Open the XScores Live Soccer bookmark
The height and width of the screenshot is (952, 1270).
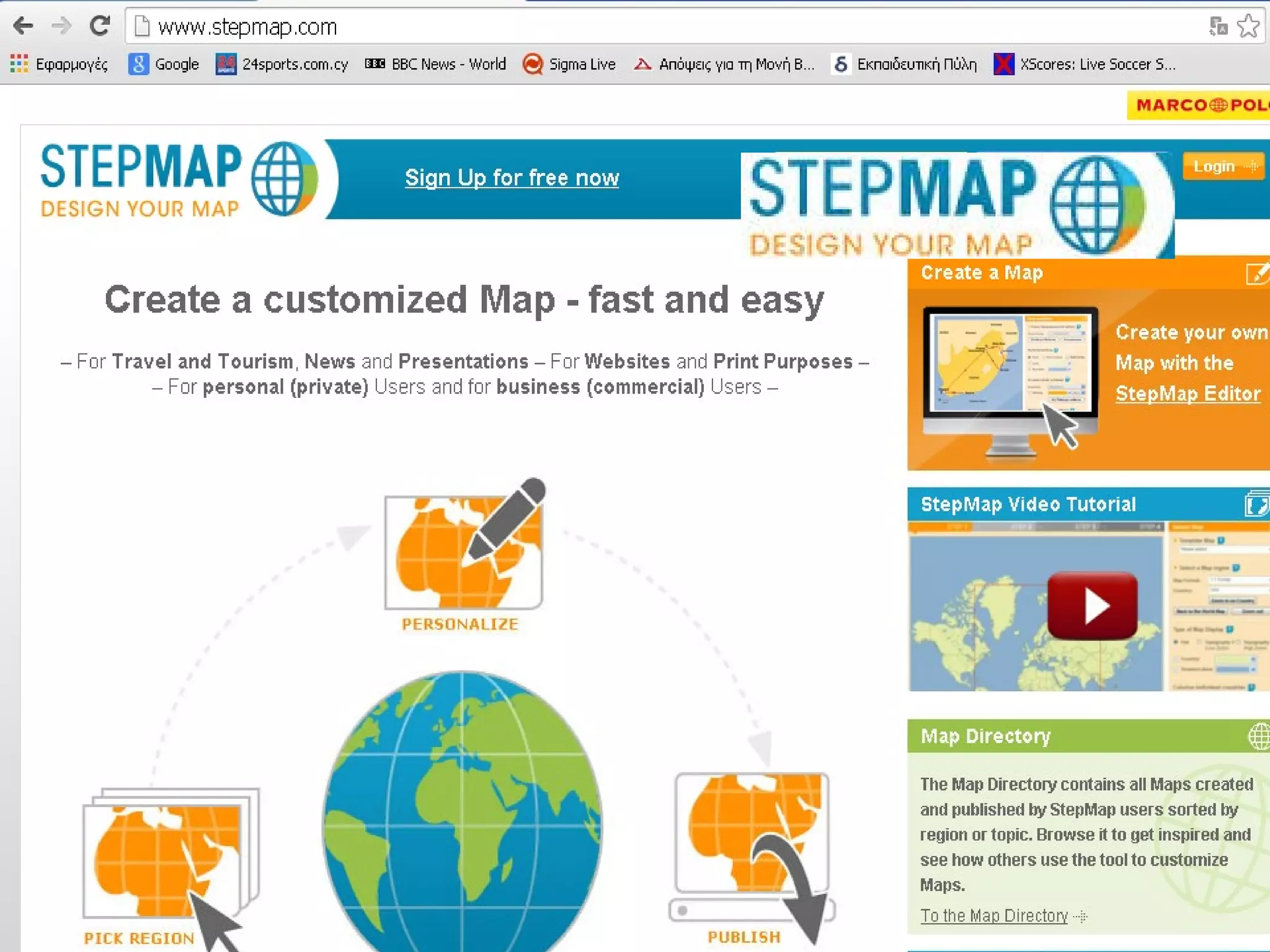click(x=1085, y=64)
